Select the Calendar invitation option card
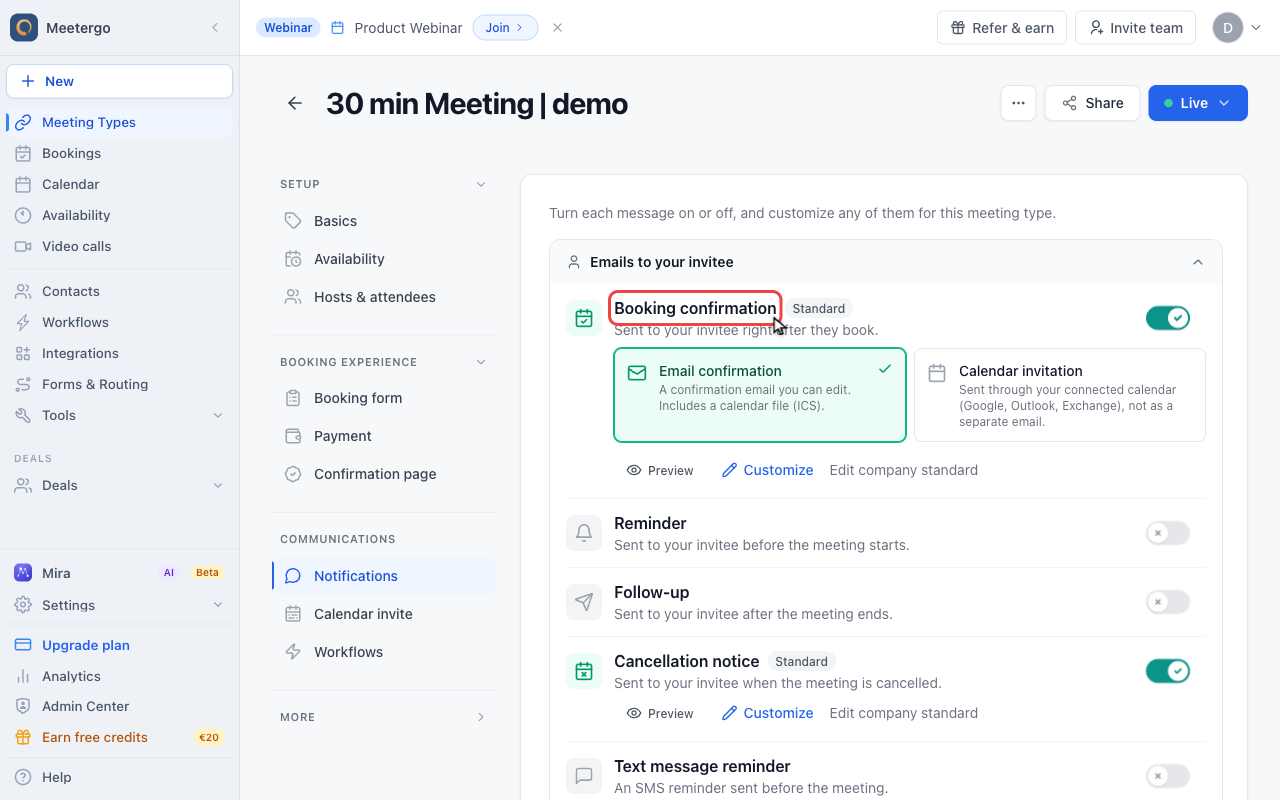Screen dimensions: 1280x800 pos(1060,395)
